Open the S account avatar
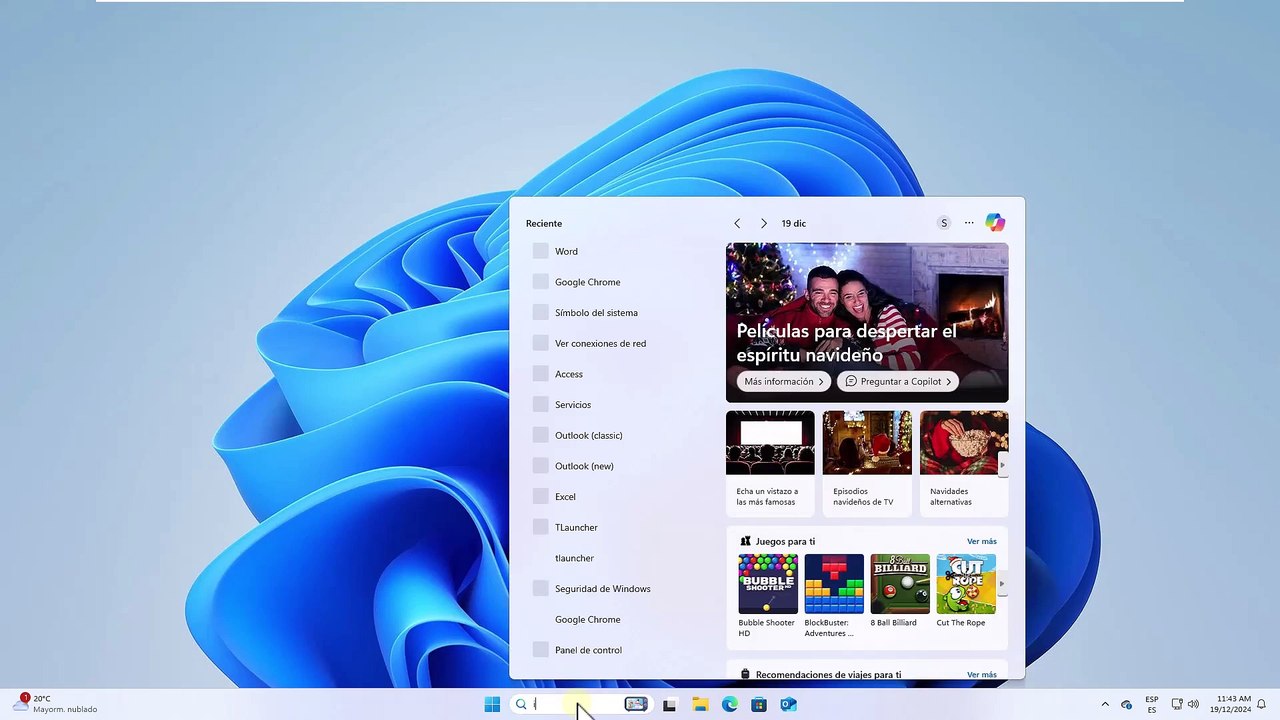 click(x=943, y=223)
